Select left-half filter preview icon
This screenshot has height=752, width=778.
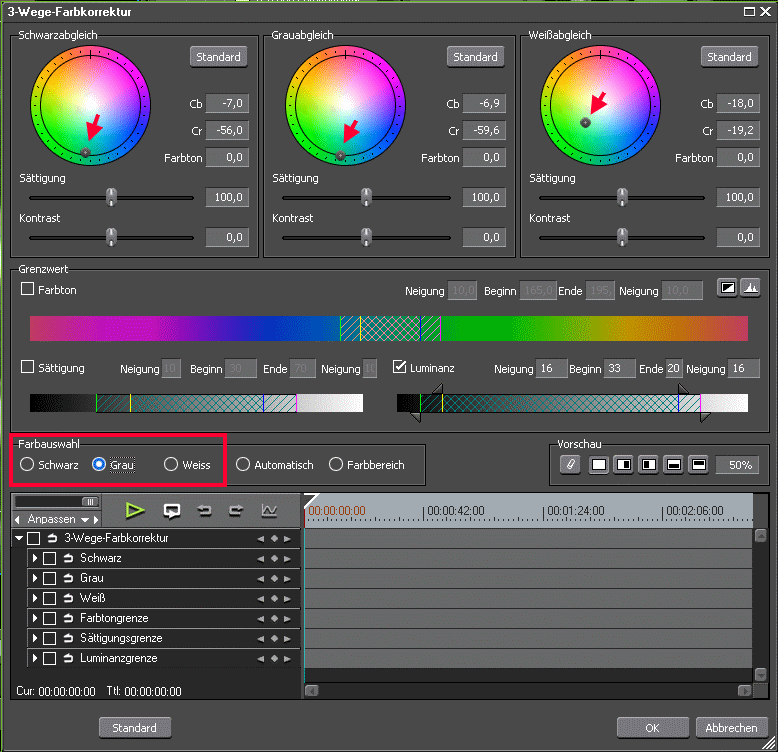tap(648, 465)
